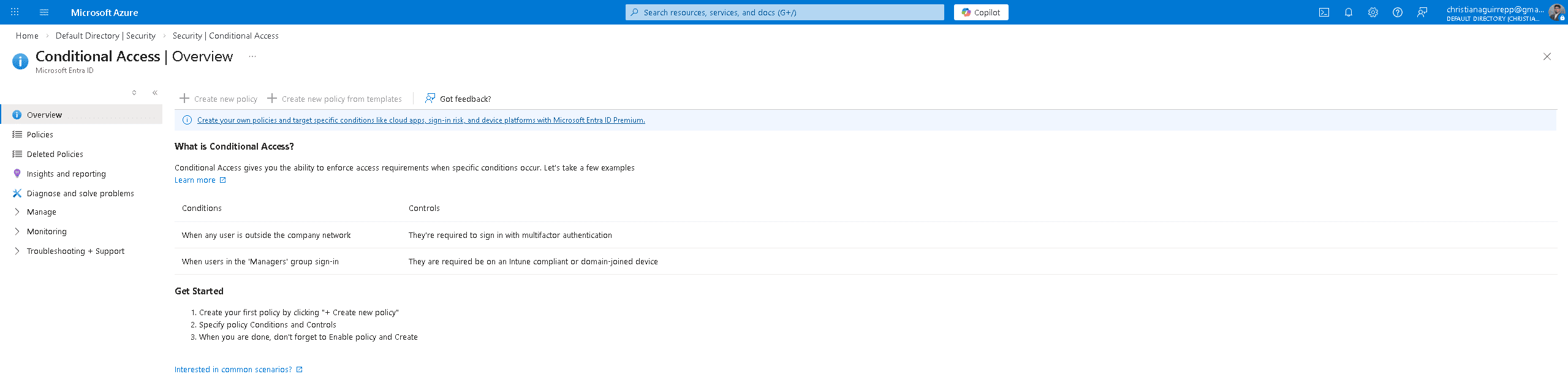Click the 'Get Started' heading
The height and width of the screenshot is (390, 1568).
click(199, 291)
